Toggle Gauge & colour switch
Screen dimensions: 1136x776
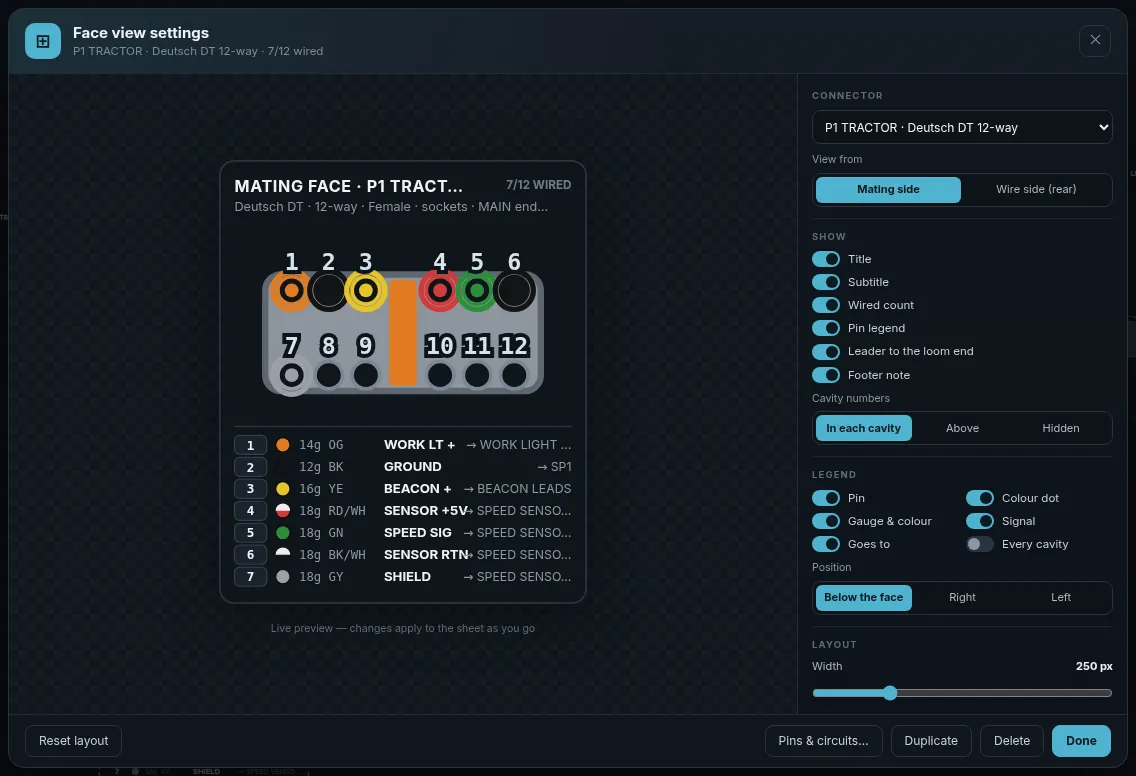pos(825,521)
